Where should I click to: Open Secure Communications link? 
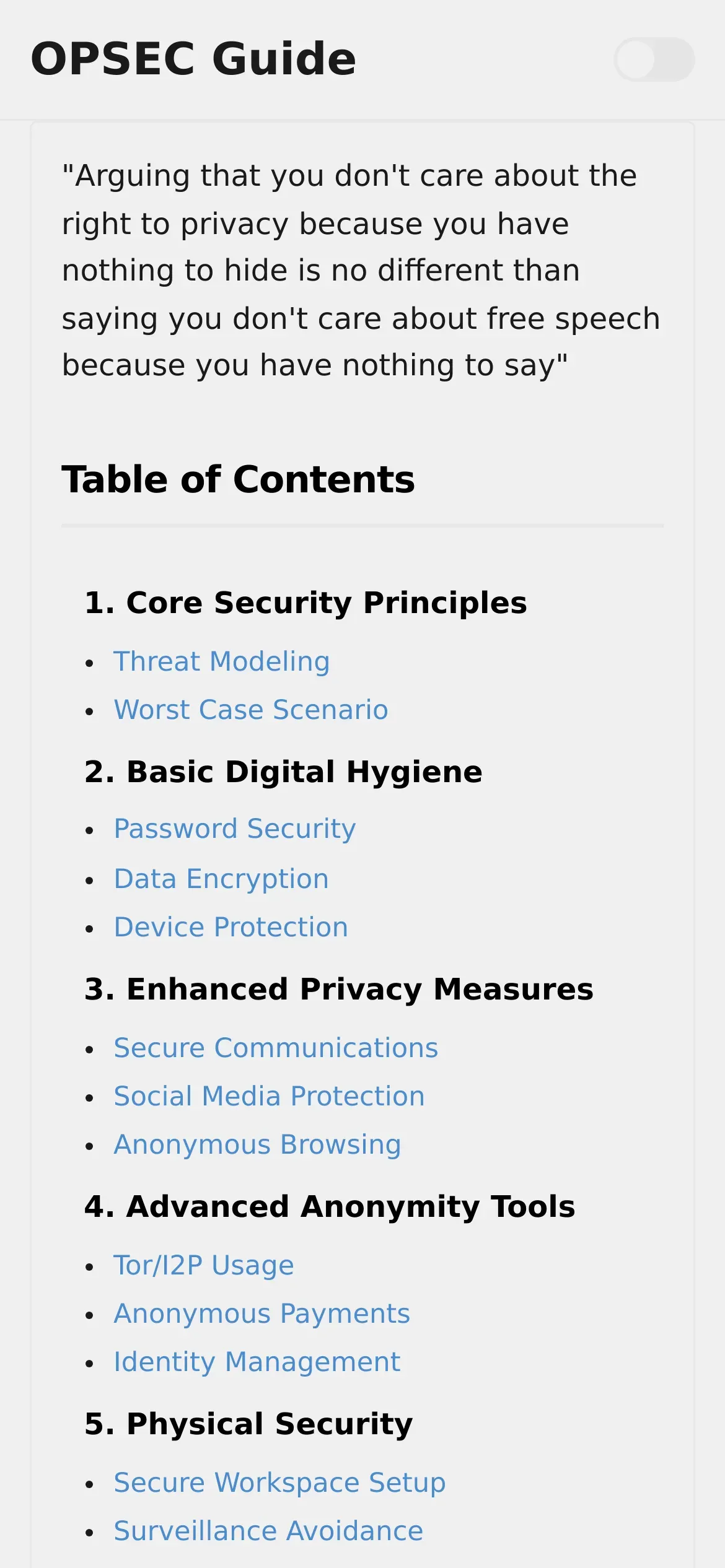point(276,1048)
